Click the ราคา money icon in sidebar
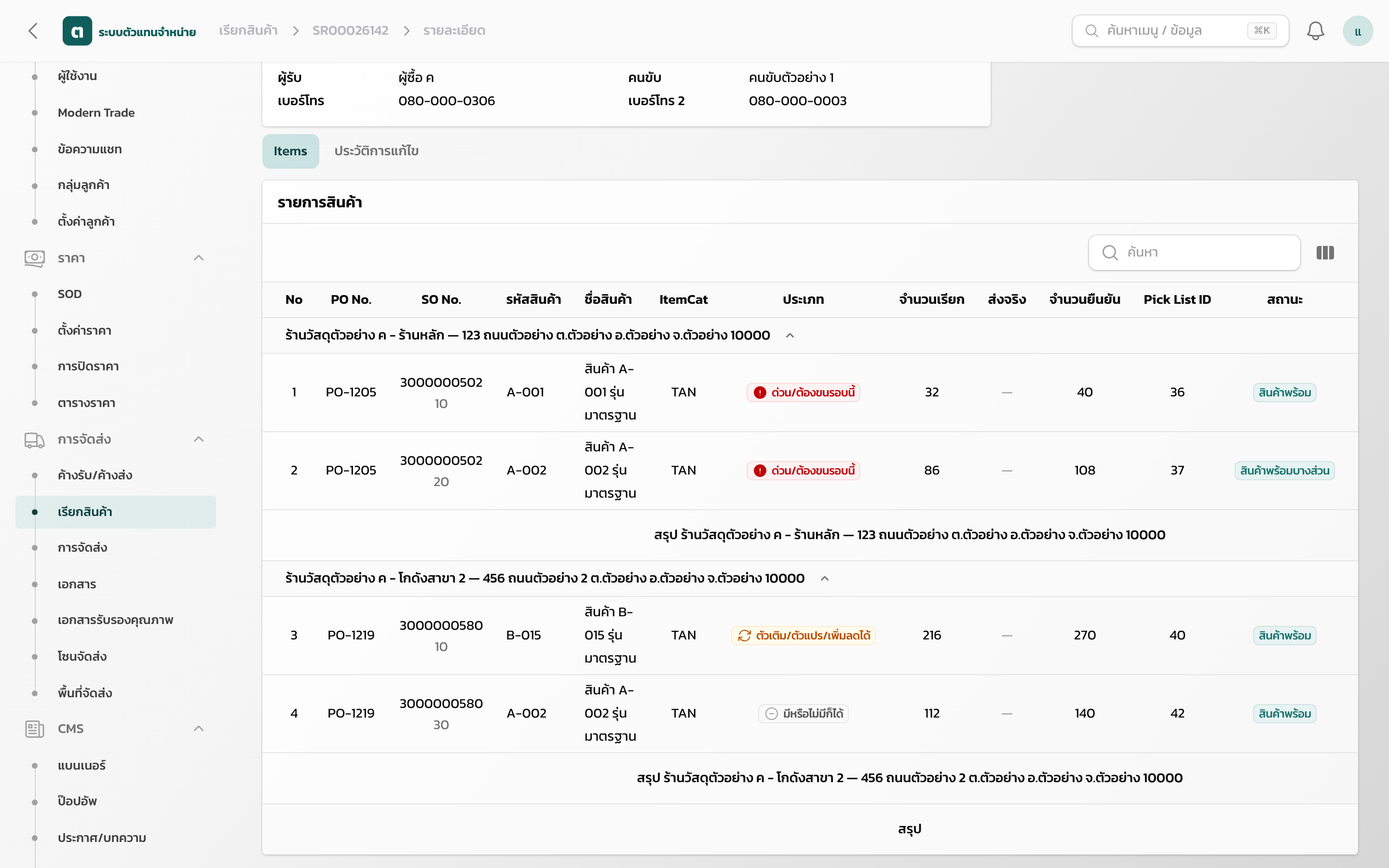This screenshot has height=868, width=1389. pos(34,258)
